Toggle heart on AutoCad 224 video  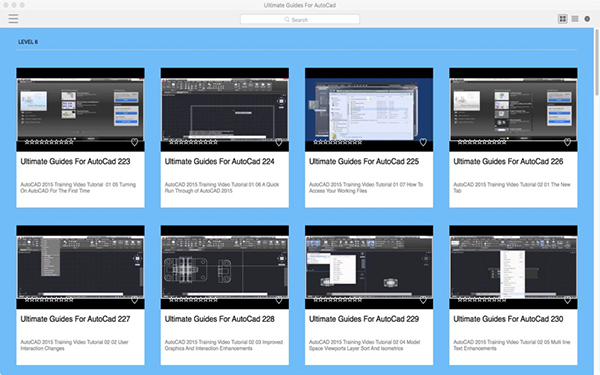coord(279,142)
